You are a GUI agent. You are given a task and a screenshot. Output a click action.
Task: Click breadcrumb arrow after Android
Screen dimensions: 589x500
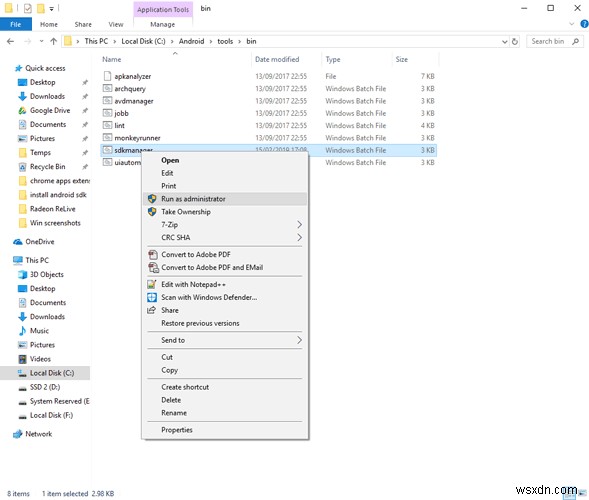click(x=210, y=41)
